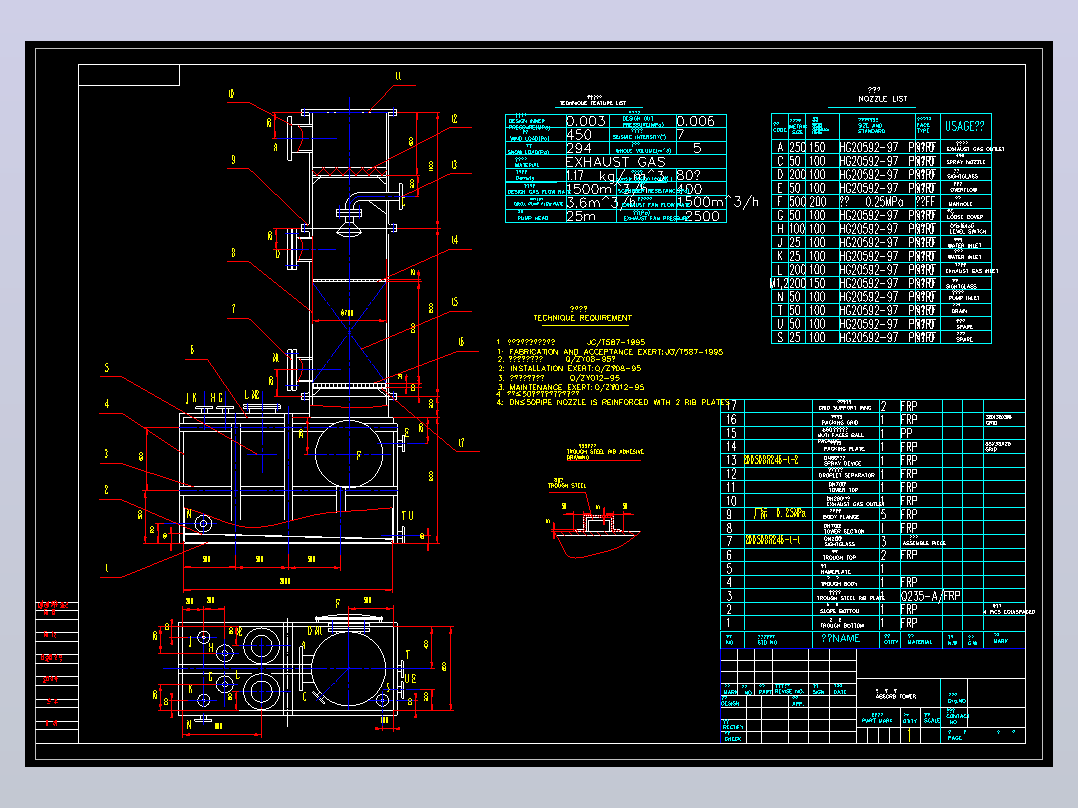Click 'TOWER SECTION' part name
Image resolution: width=1078 pixels, height=808 pixels.
point(843,530)
